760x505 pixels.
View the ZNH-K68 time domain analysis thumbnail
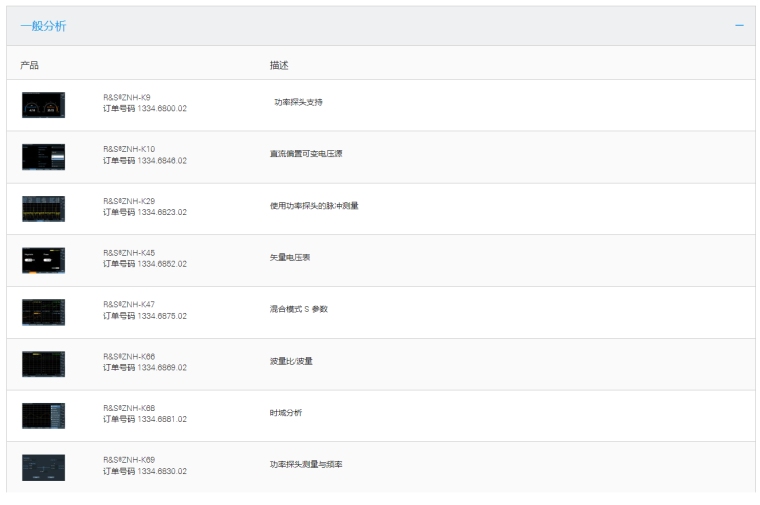pyautogui.click(x=43, y=416)
